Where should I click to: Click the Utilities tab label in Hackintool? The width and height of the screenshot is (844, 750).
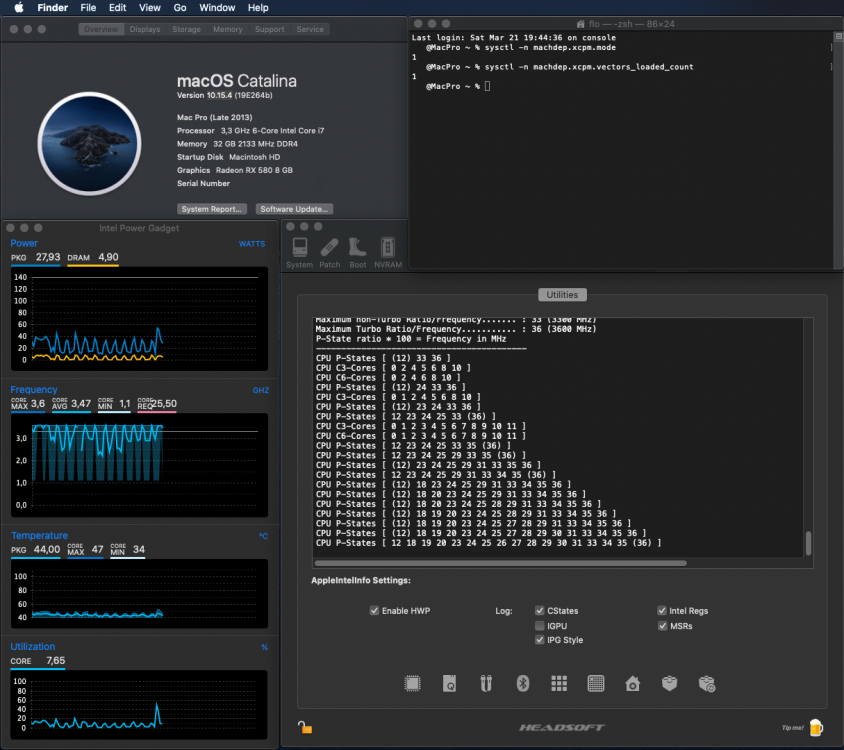pos(562,295)
